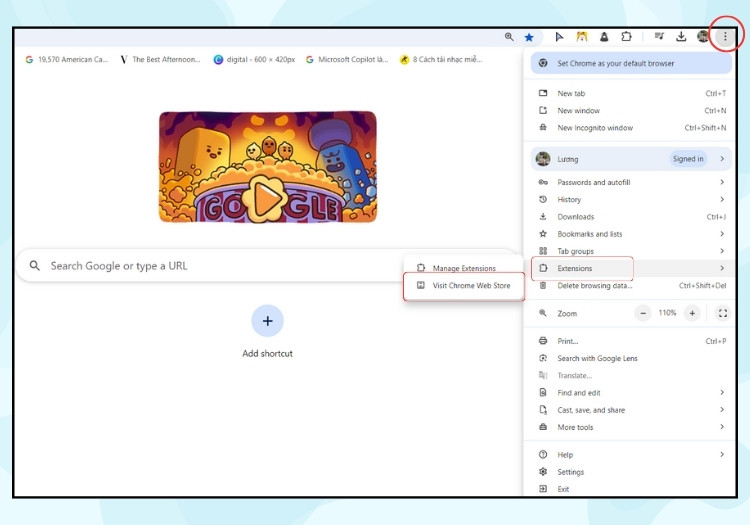Click the 110% zoom value

667,313
